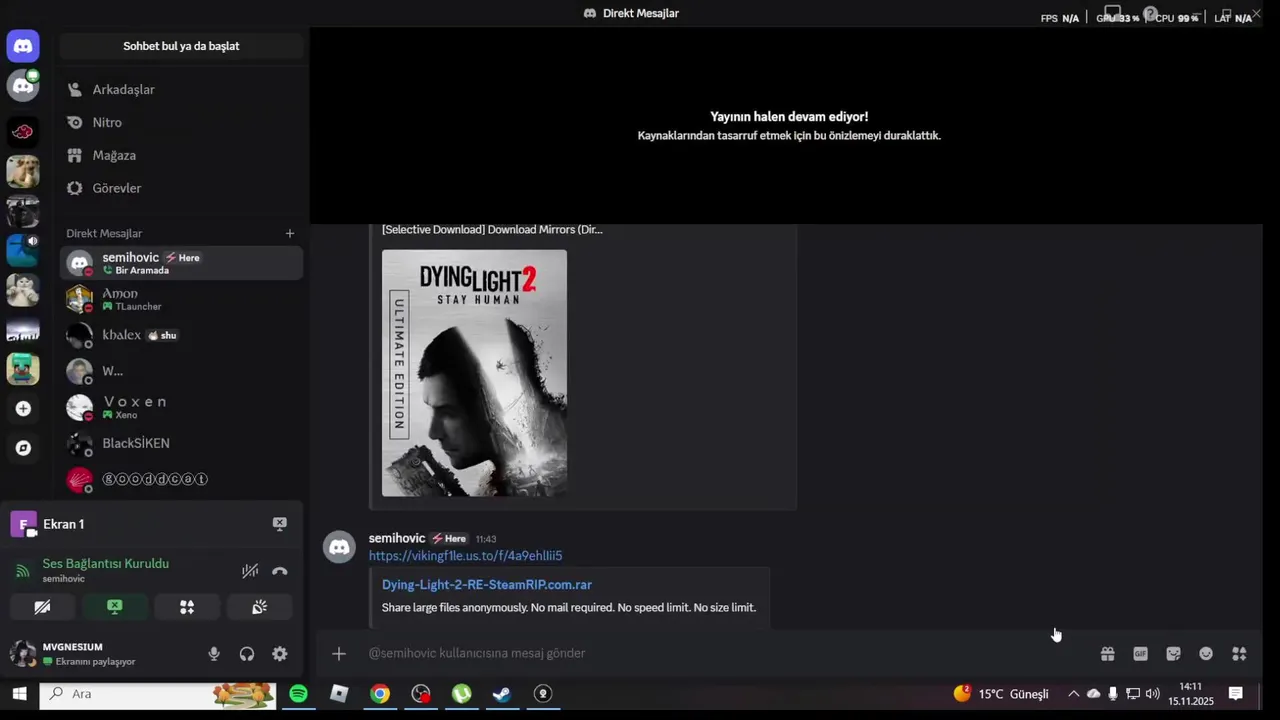The height and width of the screenshot is (720, 1280).
Task: Open the attachment plus button
Action: (x=339, y=653)
